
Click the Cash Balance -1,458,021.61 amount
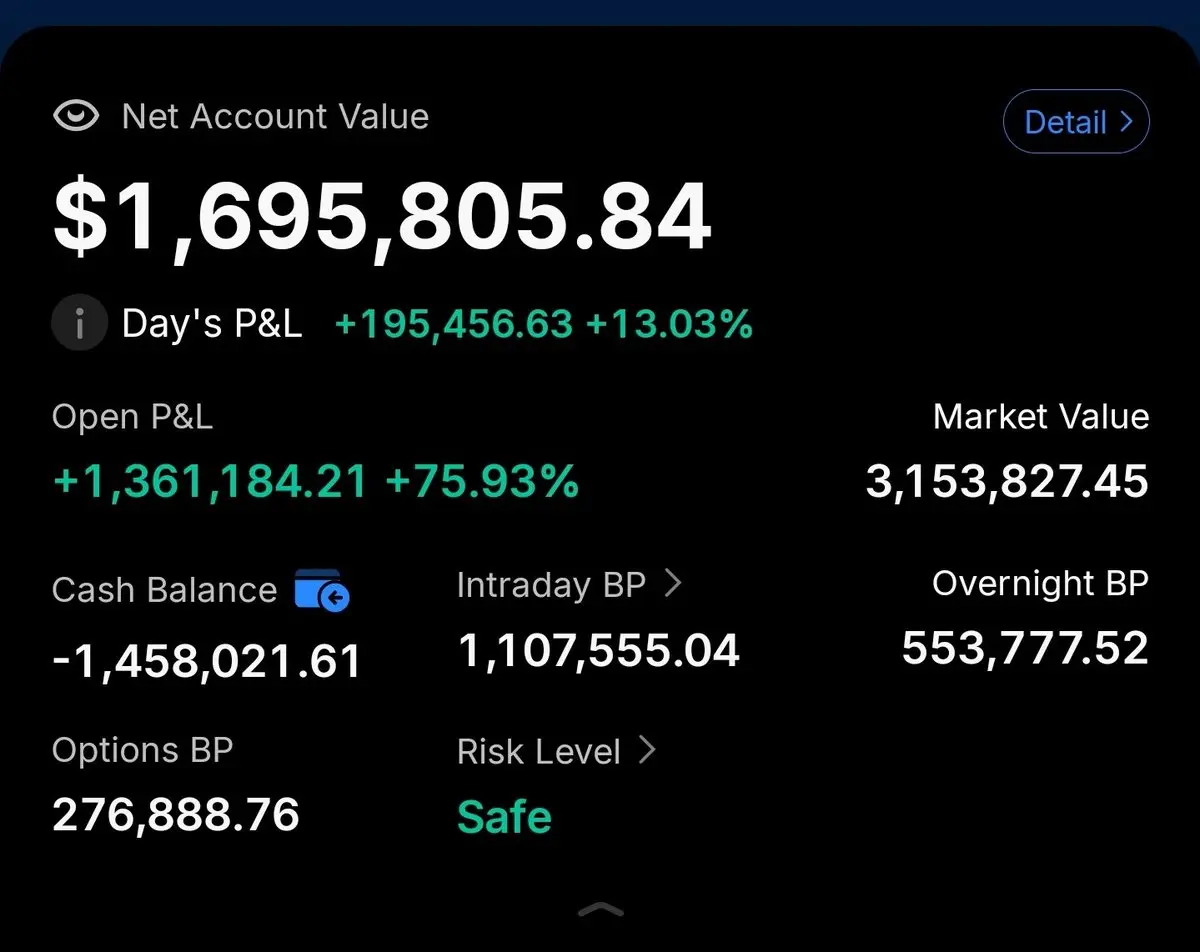pyautogui.click(x=206, y=661)
